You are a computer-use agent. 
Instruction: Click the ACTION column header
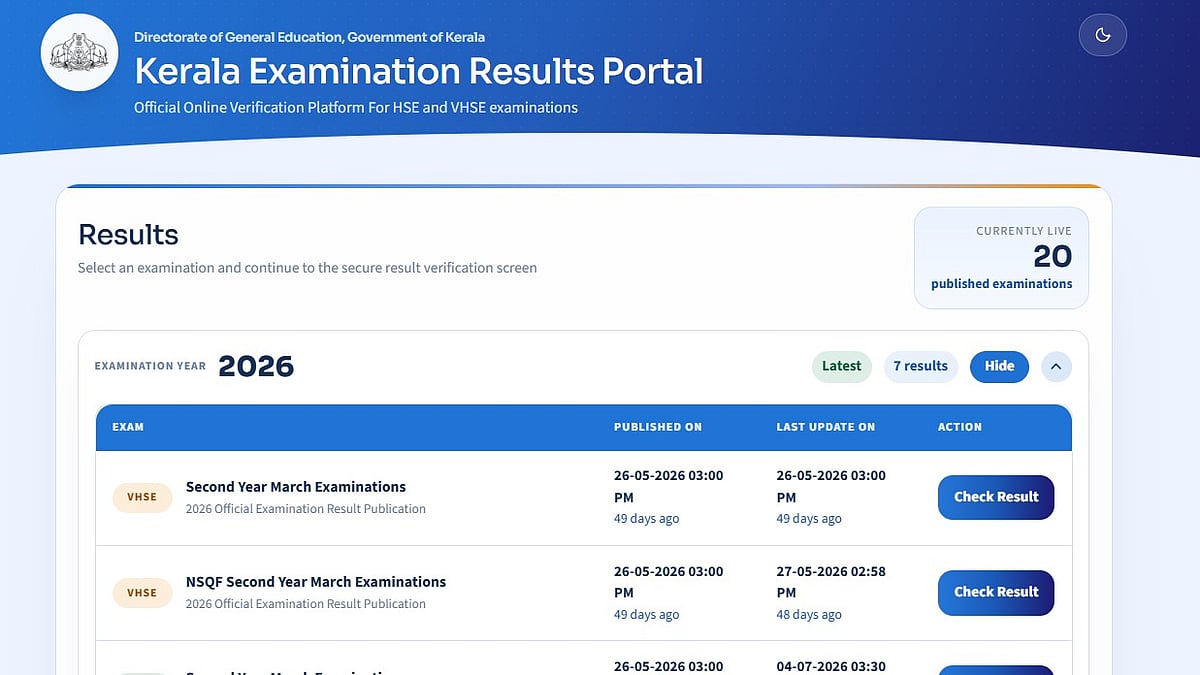click(960, 427)
